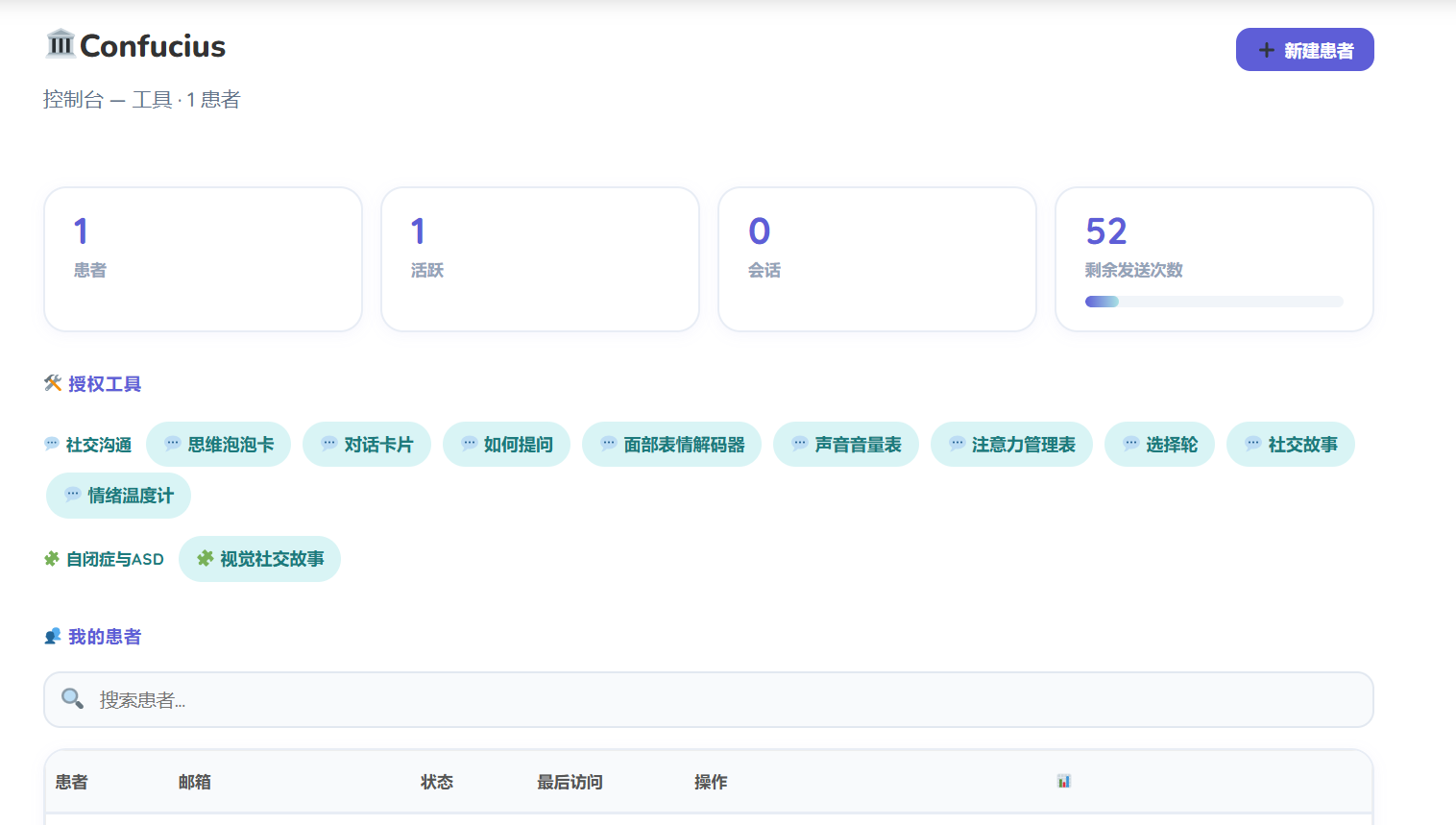Image resolution: width=1456 pixels, height=825 pixels.
Task: Click the 患者 column header
Action: coord(72,782)
